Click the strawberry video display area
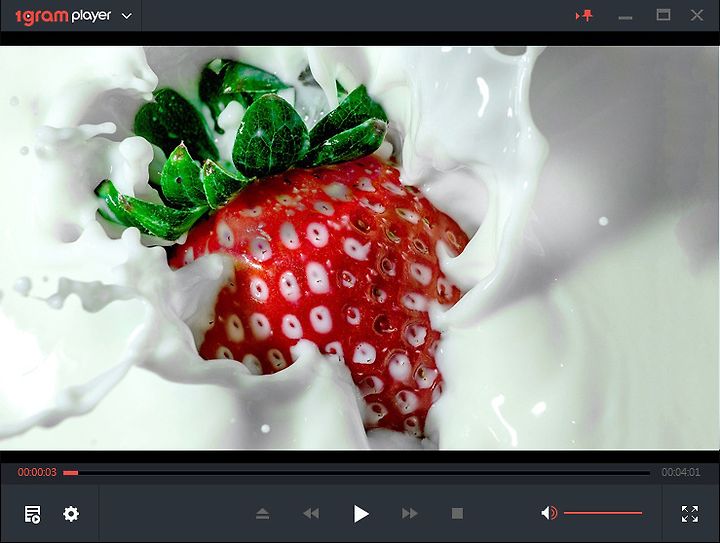The width and height of the screenshot is (720, 543). (360, 248)
